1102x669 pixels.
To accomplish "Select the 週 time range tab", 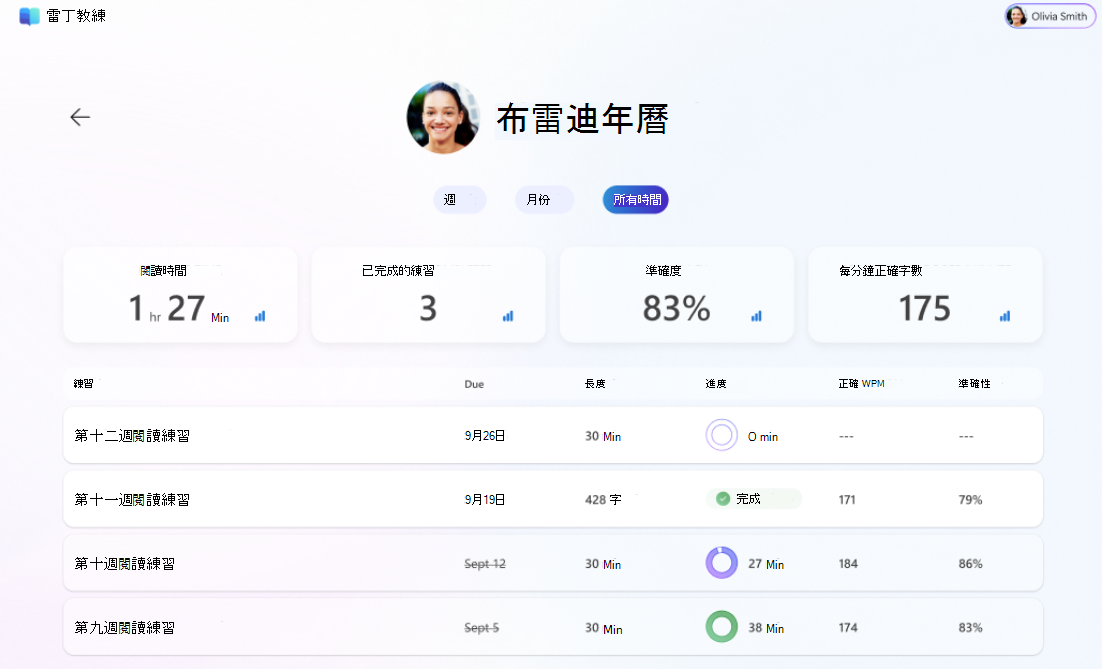I will click(460, 200).
